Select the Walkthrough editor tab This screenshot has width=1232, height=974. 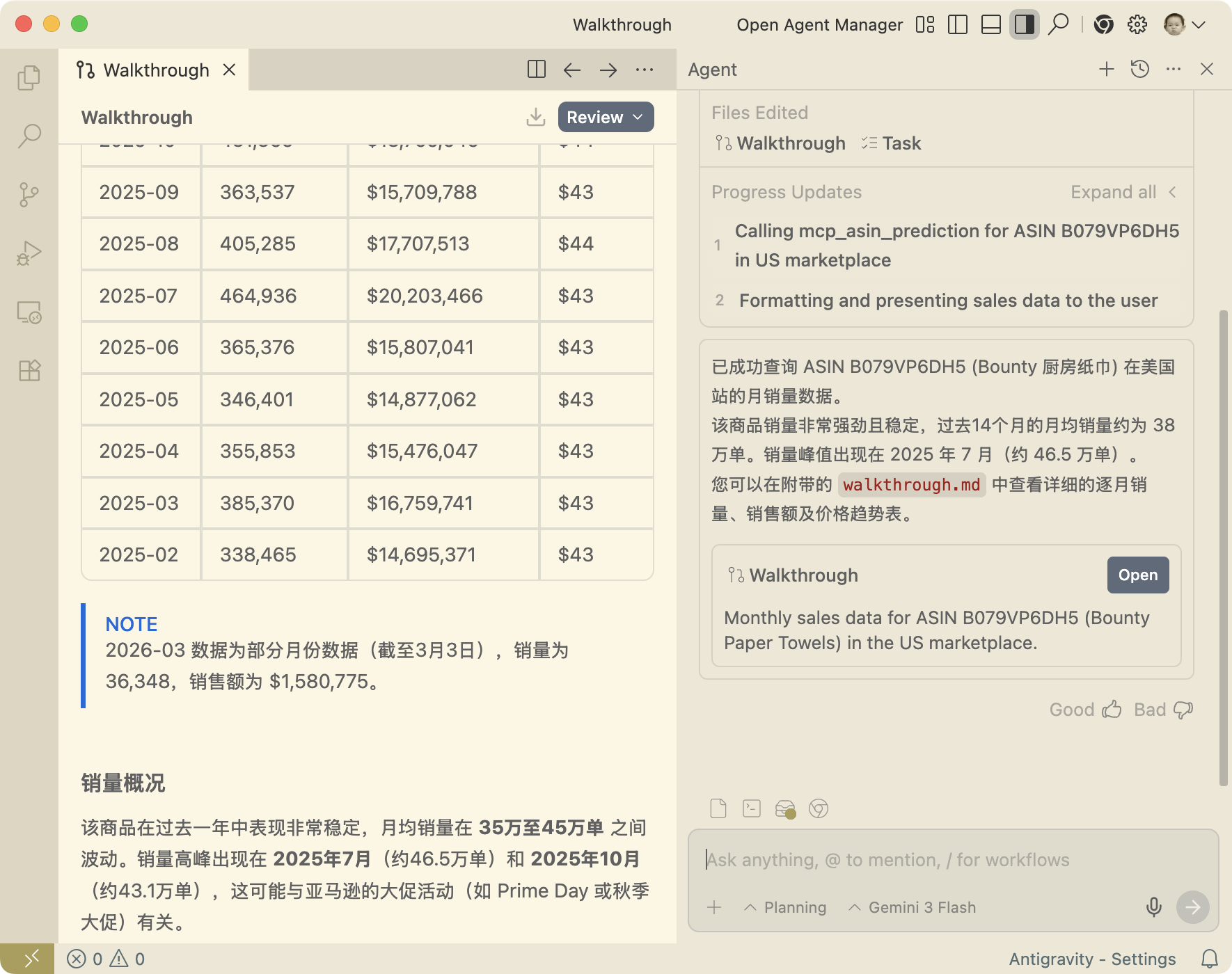pos(156,70)
